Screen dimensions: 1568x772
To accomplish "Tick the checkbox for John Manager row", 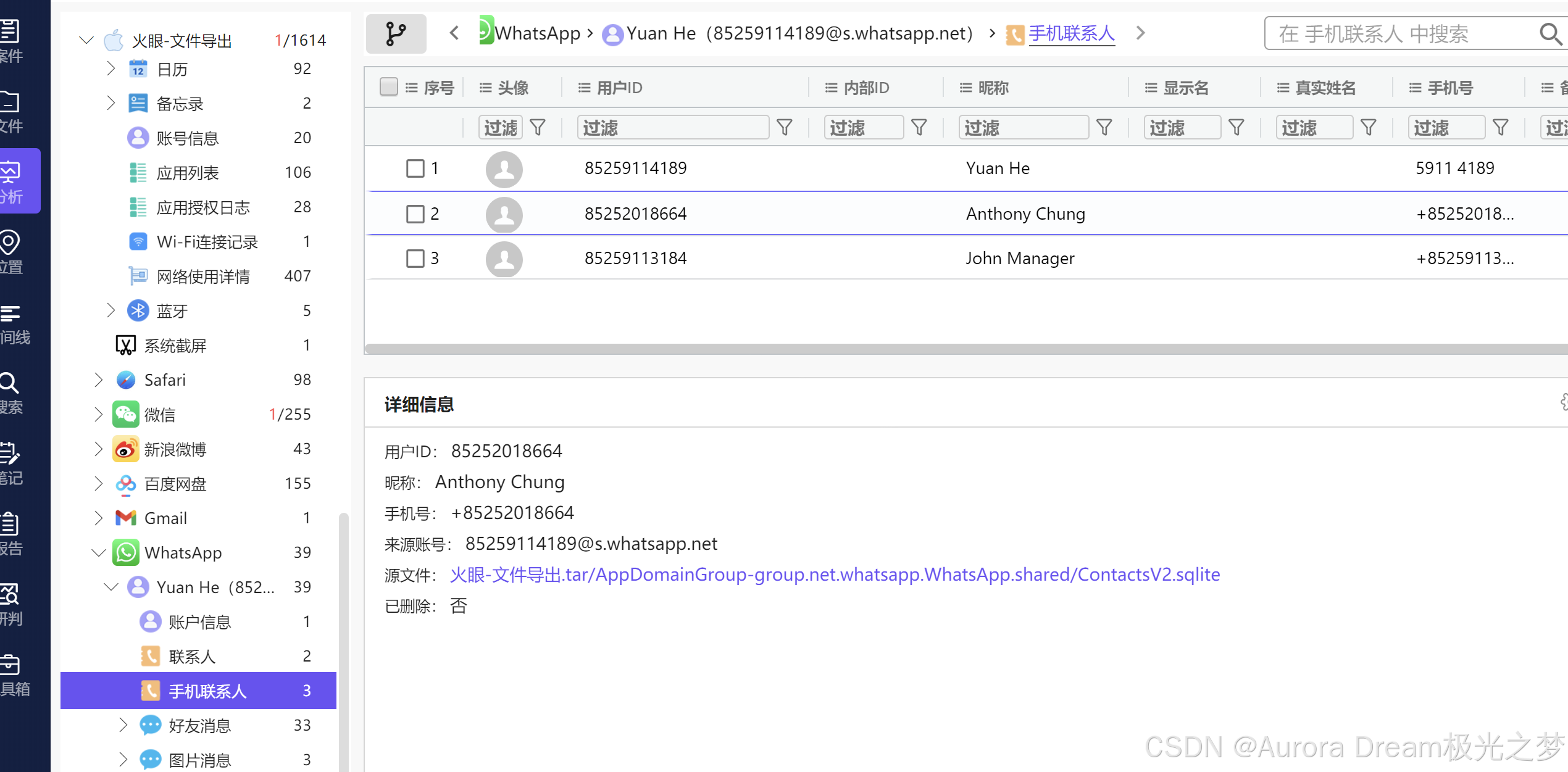I will coord(415,258).
